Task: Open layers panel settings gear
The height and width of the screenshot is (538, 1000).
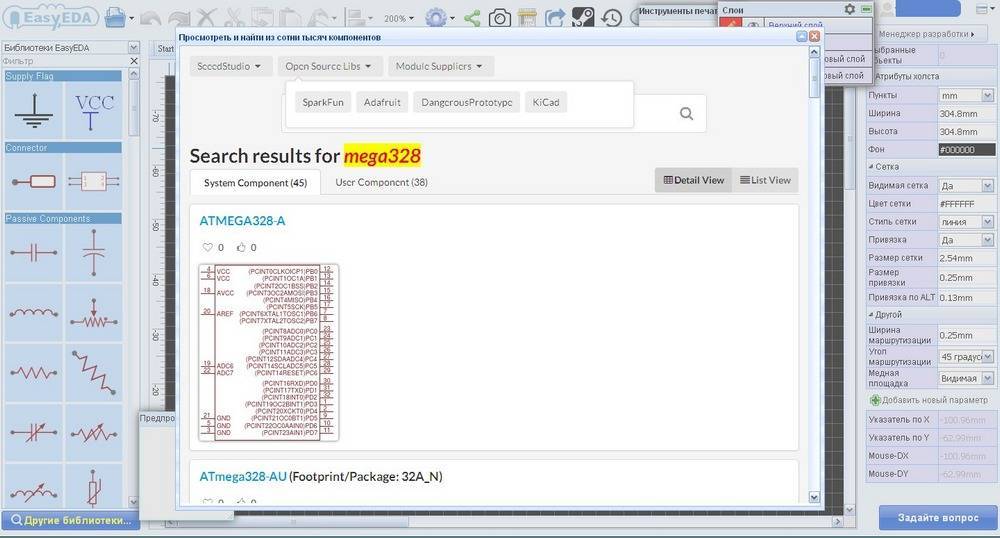Action: (x=849, y=9)
